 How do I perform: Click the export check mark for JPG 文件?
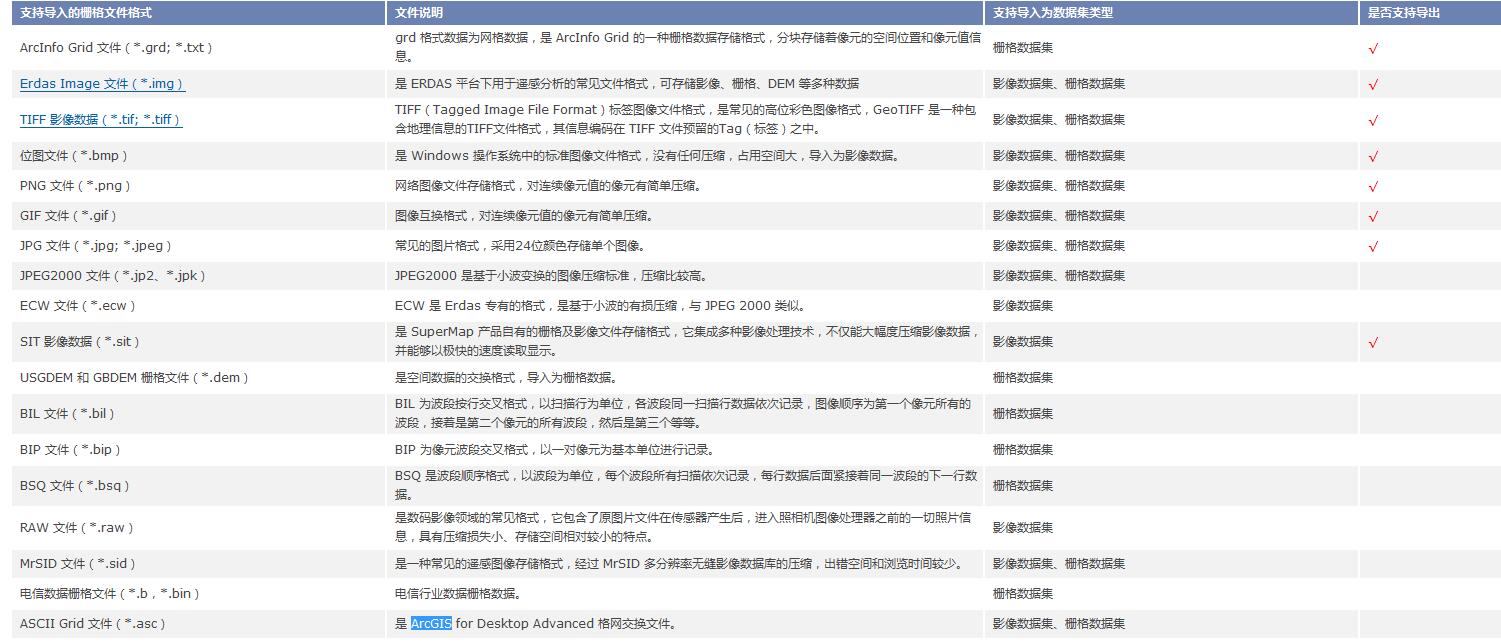(1373, 247)
